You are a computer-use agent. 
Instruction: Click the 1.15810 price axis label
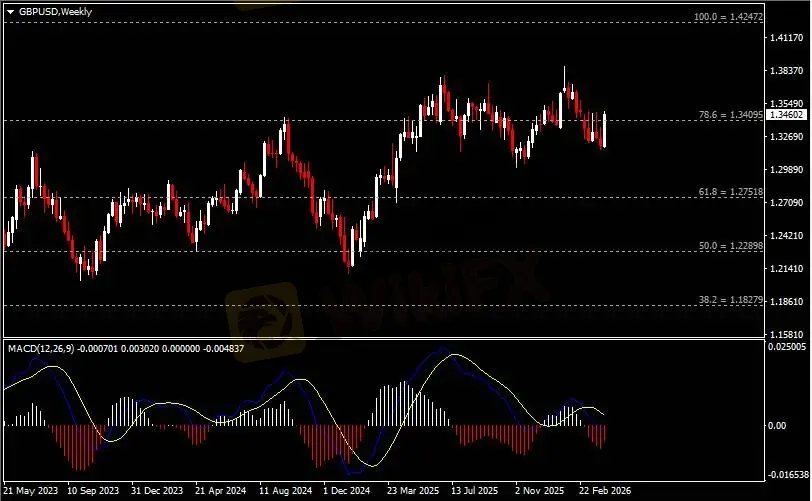point(787,333)
